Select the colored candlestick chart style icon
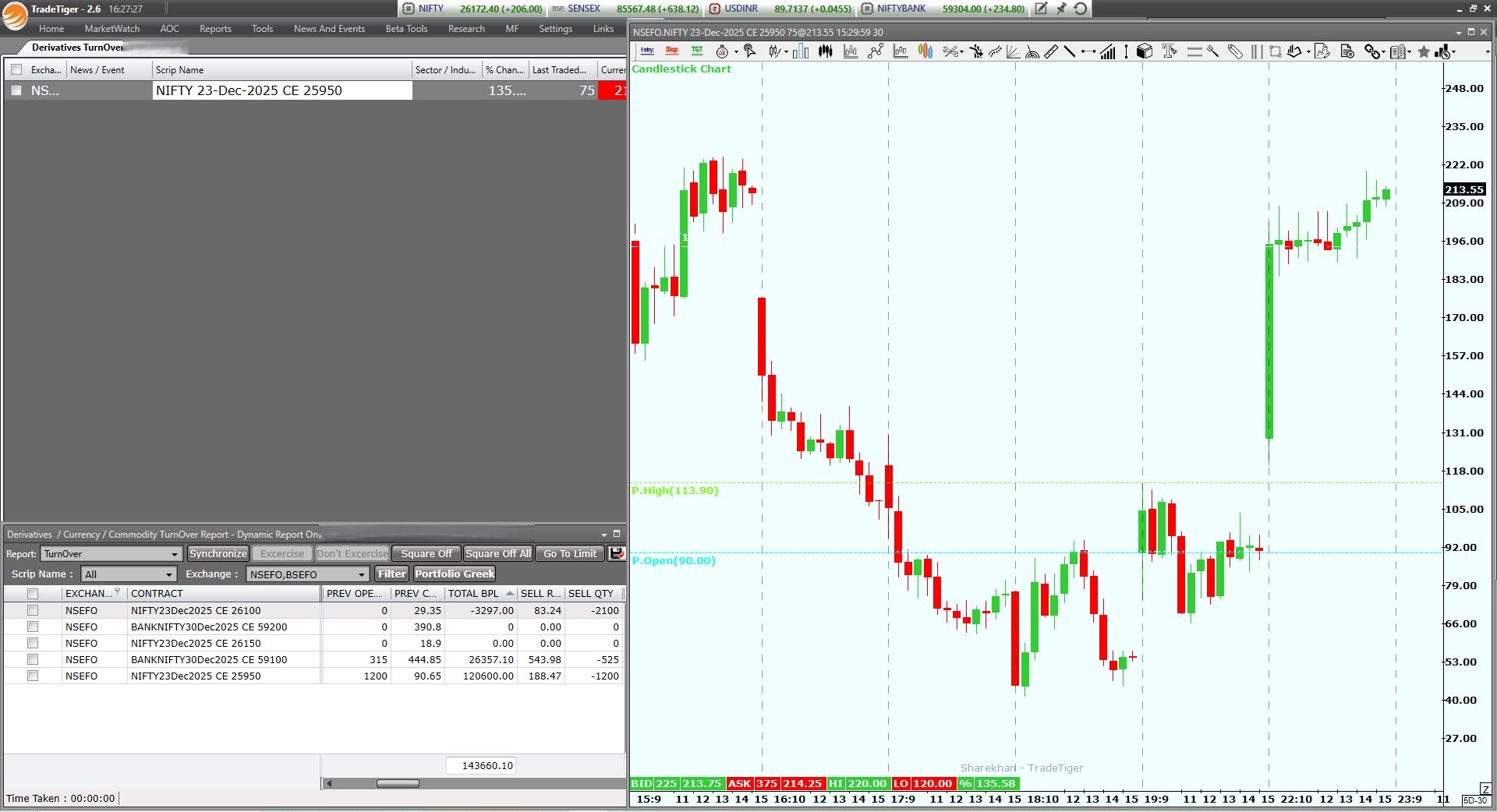The image size is (1497, 812). (x=925, y=52)
